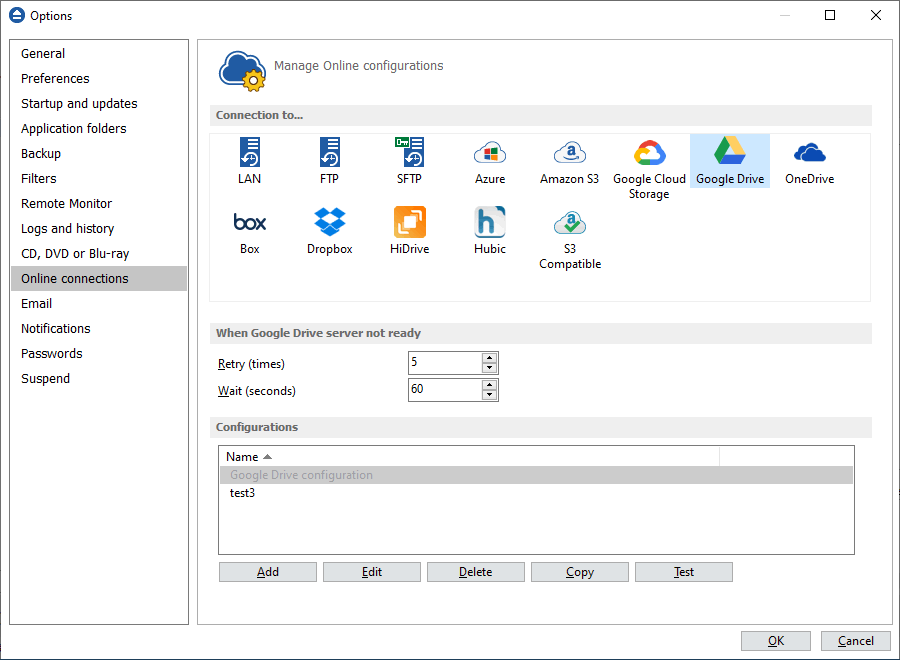
Task: Click the Options window app icon
Action: tap(17, 15)
